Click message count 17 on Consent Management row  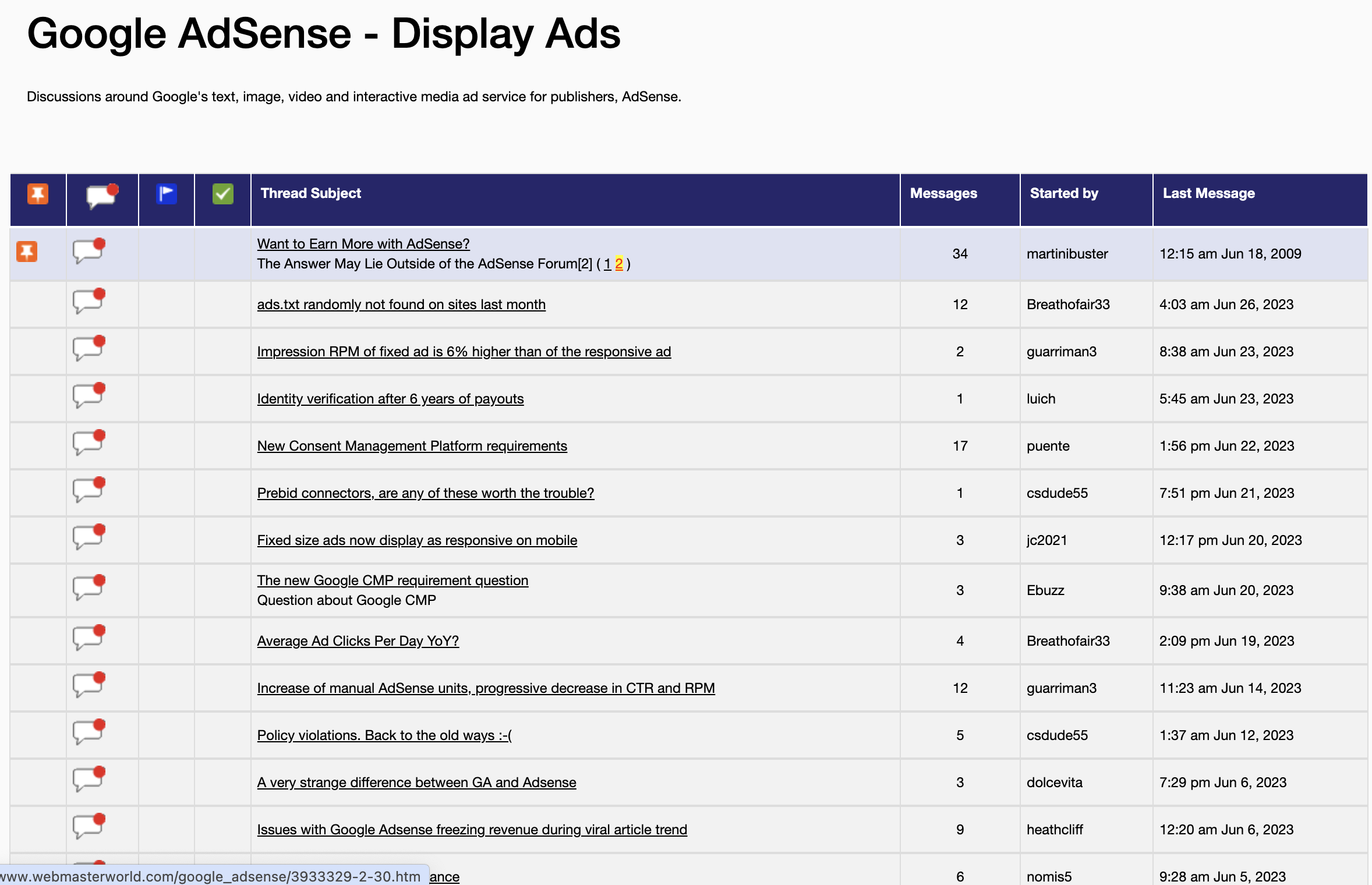pyautogui.click(x=960, y=446)
